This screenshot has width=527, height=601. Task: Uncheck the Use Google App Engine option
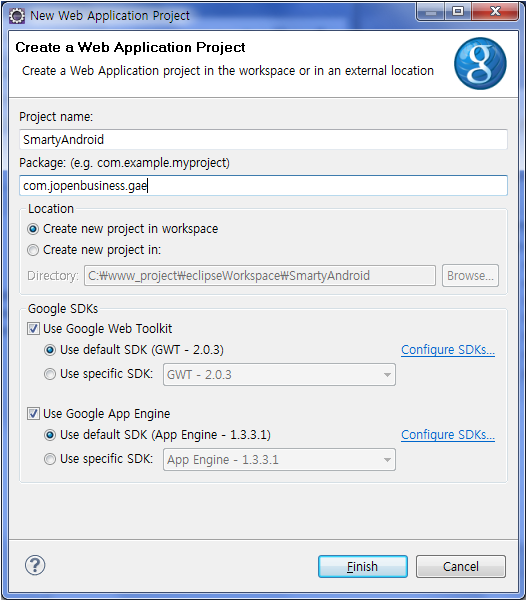coord(33,414)
